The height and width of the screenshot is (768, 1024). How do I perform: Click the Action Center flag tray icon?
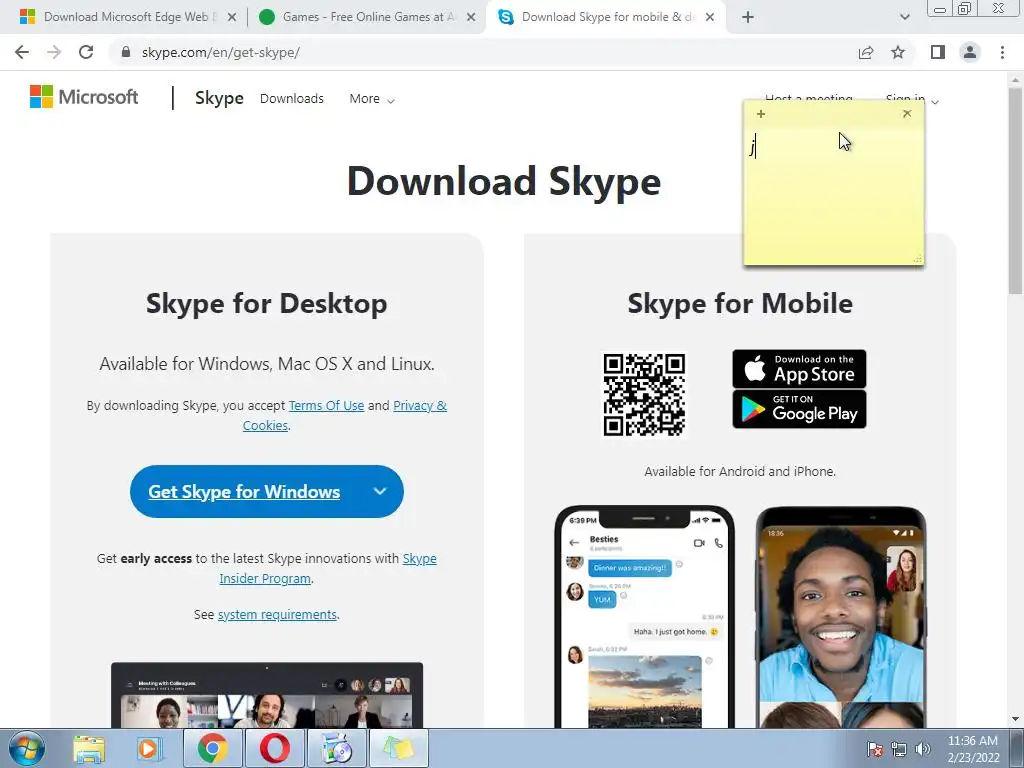point(875,748)
